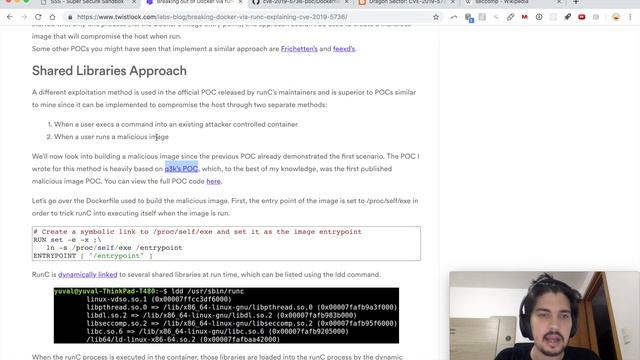
Task: Click the gray bookmark-shaped extension icon
Action: [x=482, y=17]
